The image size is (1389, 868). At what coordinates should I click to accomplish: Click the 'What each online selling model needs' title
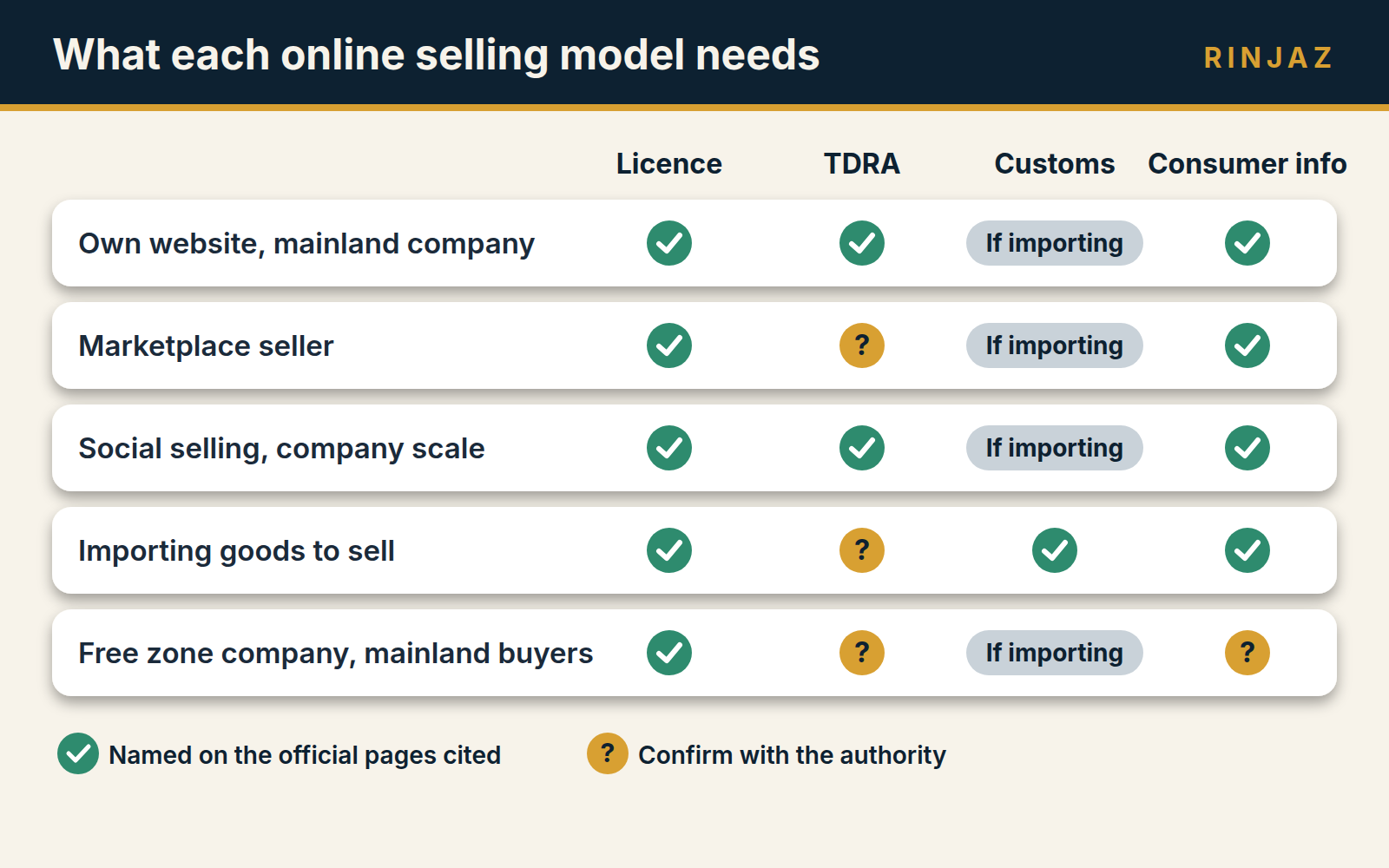(x=437, y=55)
